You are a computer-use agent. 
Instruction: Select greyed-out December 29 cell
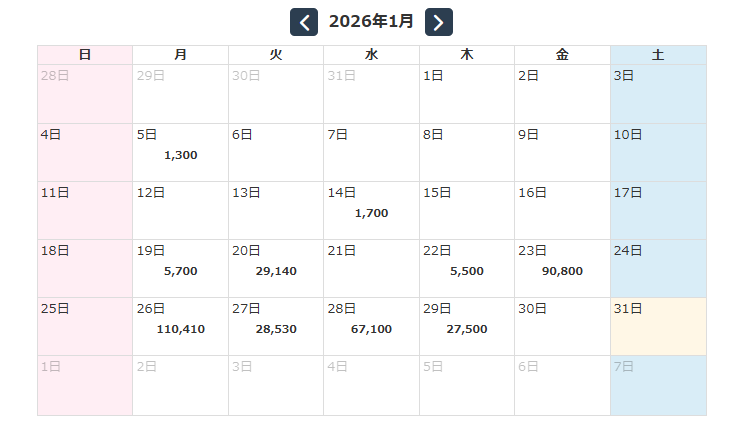[180, 94]
